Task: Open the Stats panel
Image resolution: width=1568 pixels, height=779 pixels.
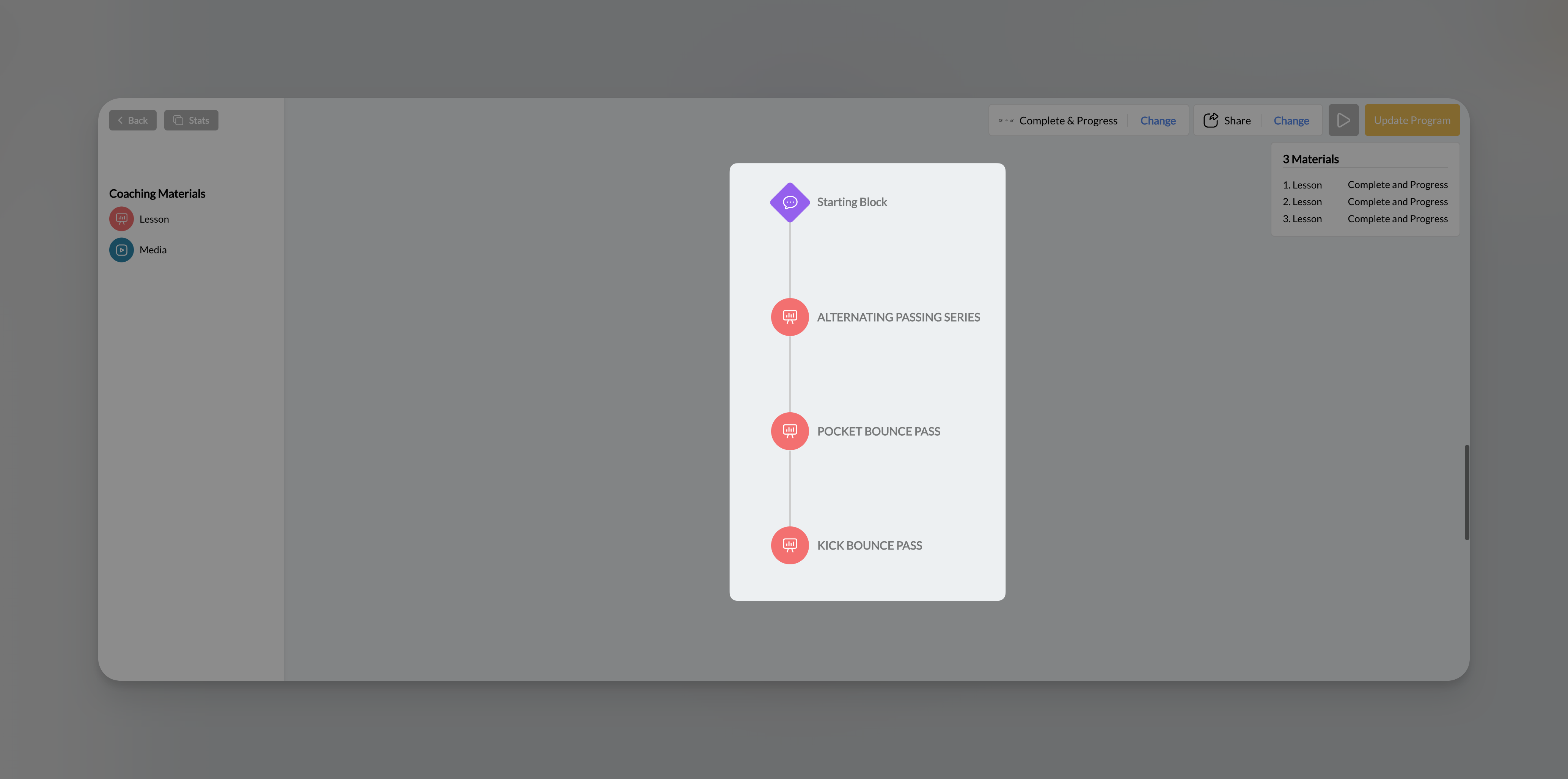Action: 191,120
